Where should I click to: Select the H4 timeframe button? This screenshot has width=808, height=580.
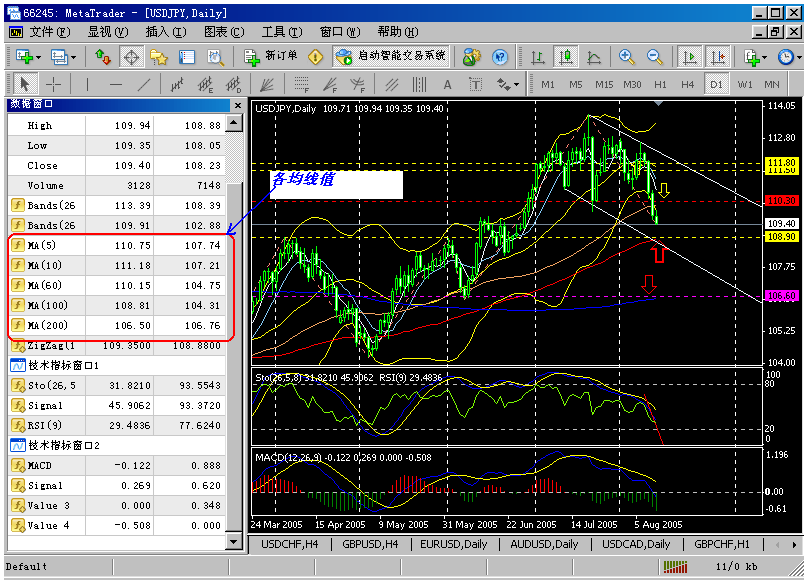(x=688, y=85)
